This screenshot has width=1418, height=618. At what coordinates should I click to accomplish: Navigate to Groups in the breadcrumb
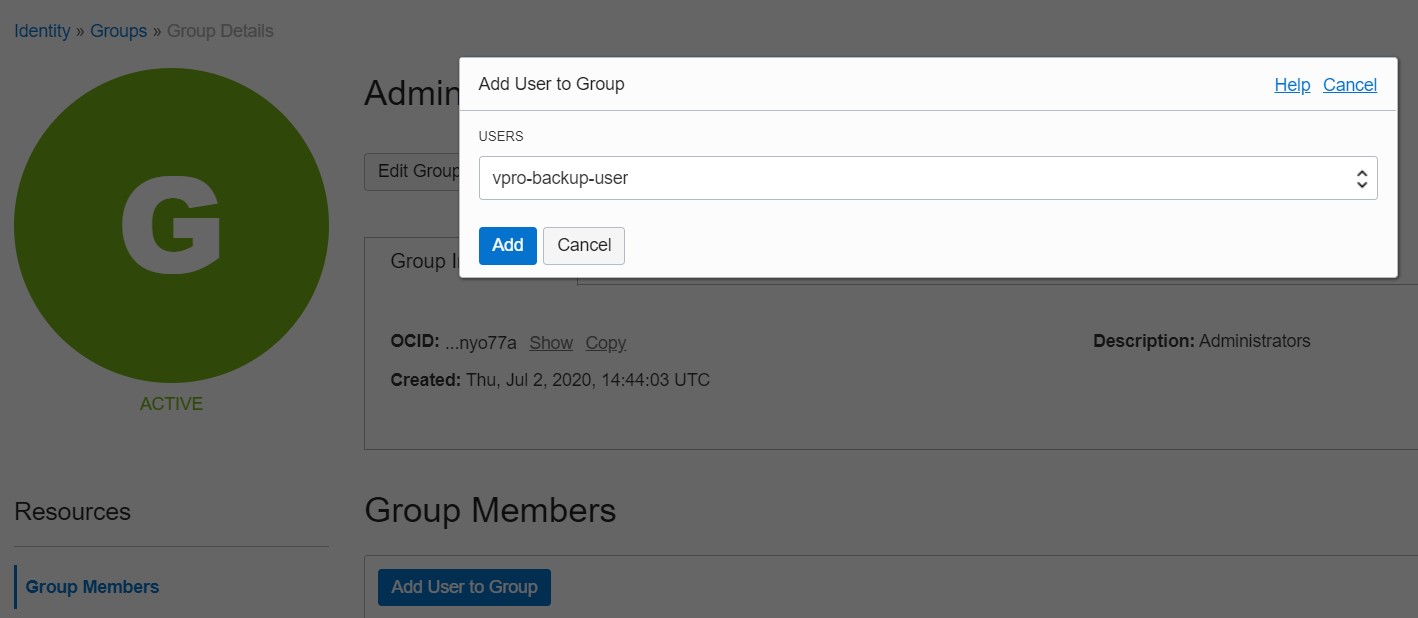coord(118,31)
